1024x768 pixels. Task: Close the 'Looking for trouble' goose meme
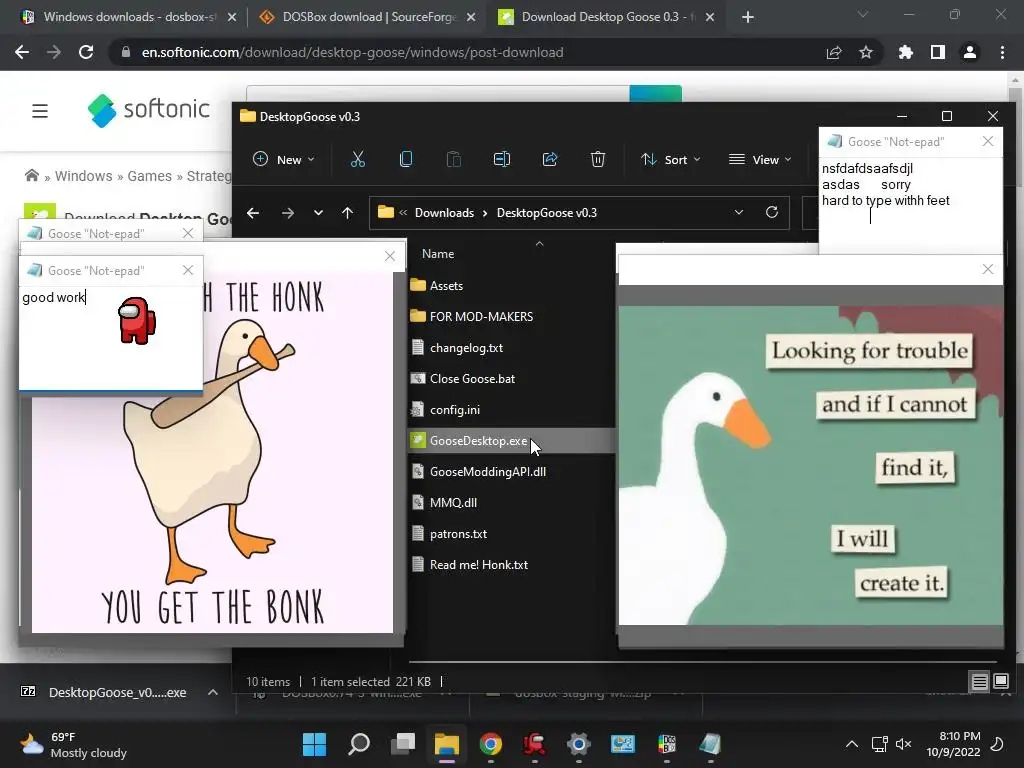[988, 269]
